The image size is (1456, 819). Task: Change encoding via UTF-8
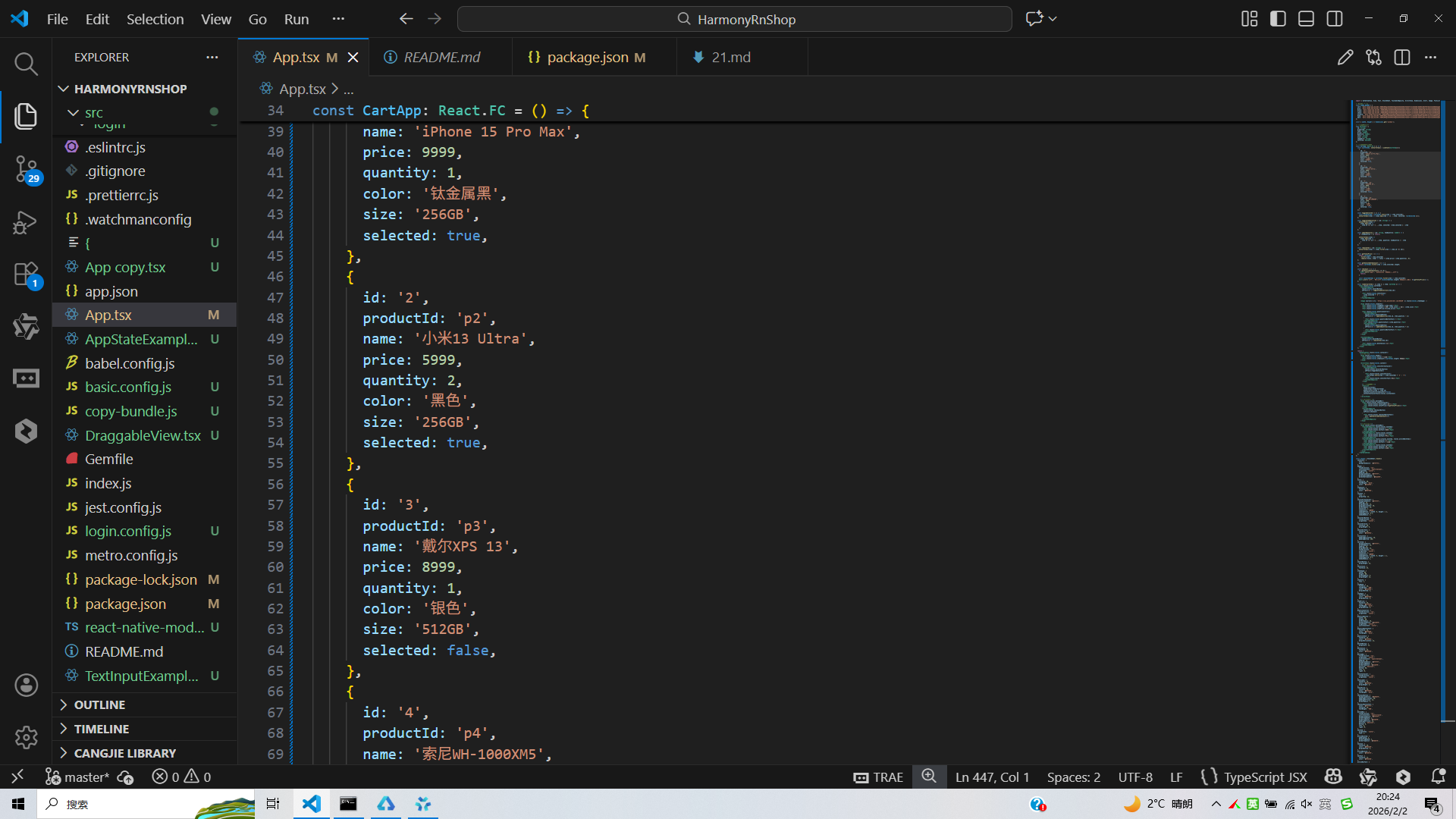click(1135, 777)
